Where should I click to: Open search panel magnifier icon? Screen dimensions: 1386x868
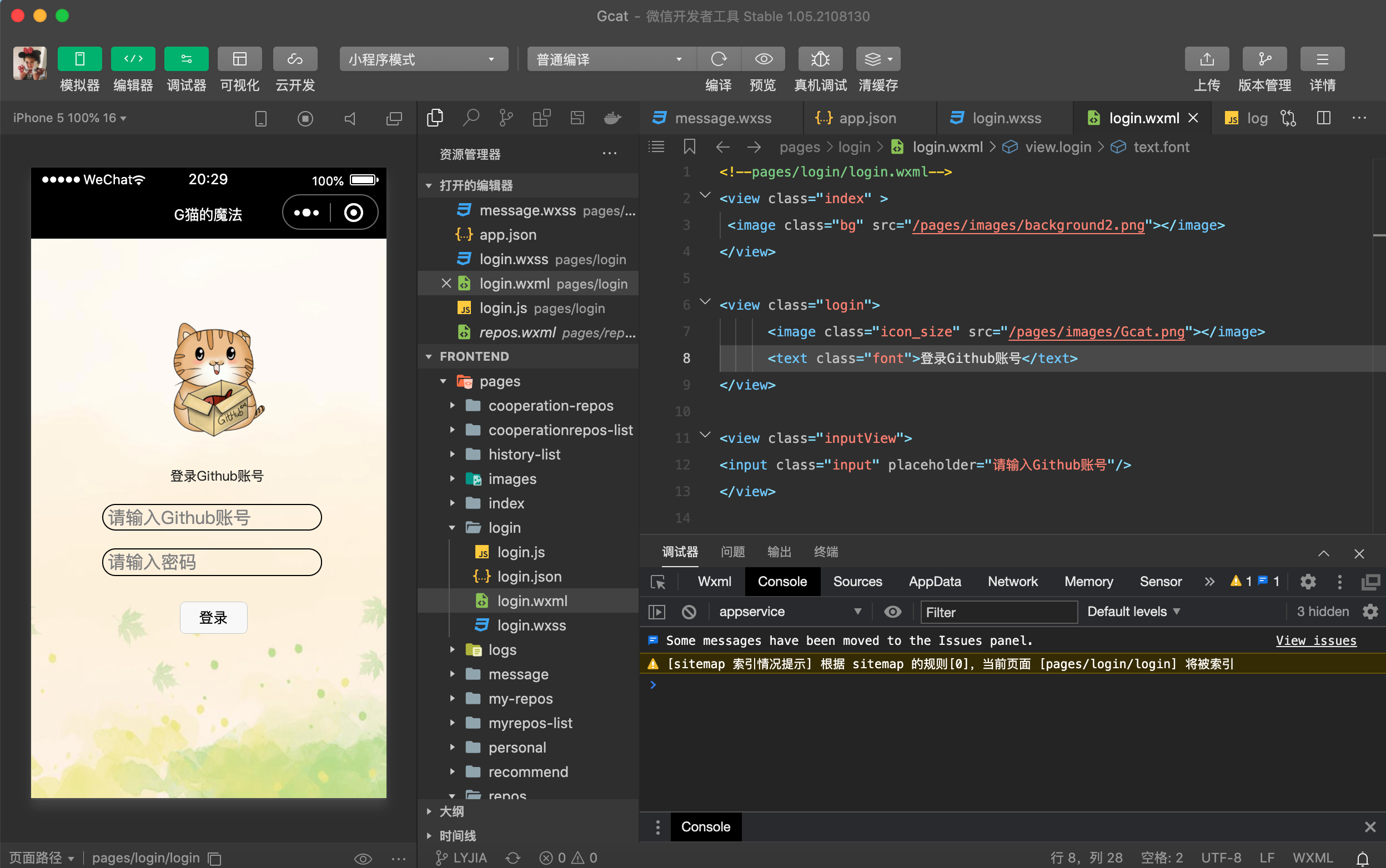470,118
